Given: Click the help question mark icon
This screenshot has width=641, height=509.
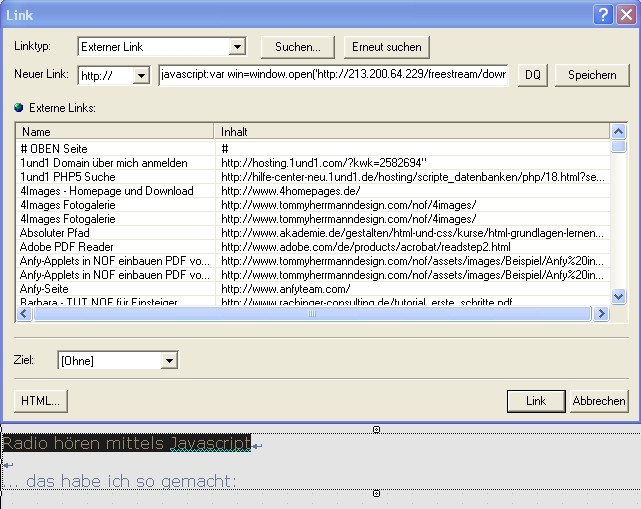Looking at the screenshot, I should point(603,14).
